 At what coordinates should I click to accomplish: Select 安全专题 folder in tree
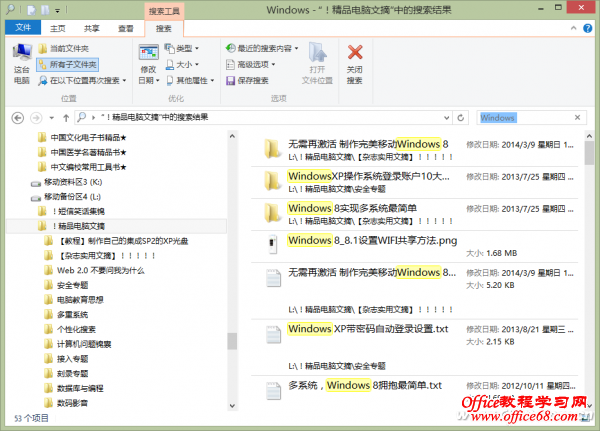click(67, 285)
